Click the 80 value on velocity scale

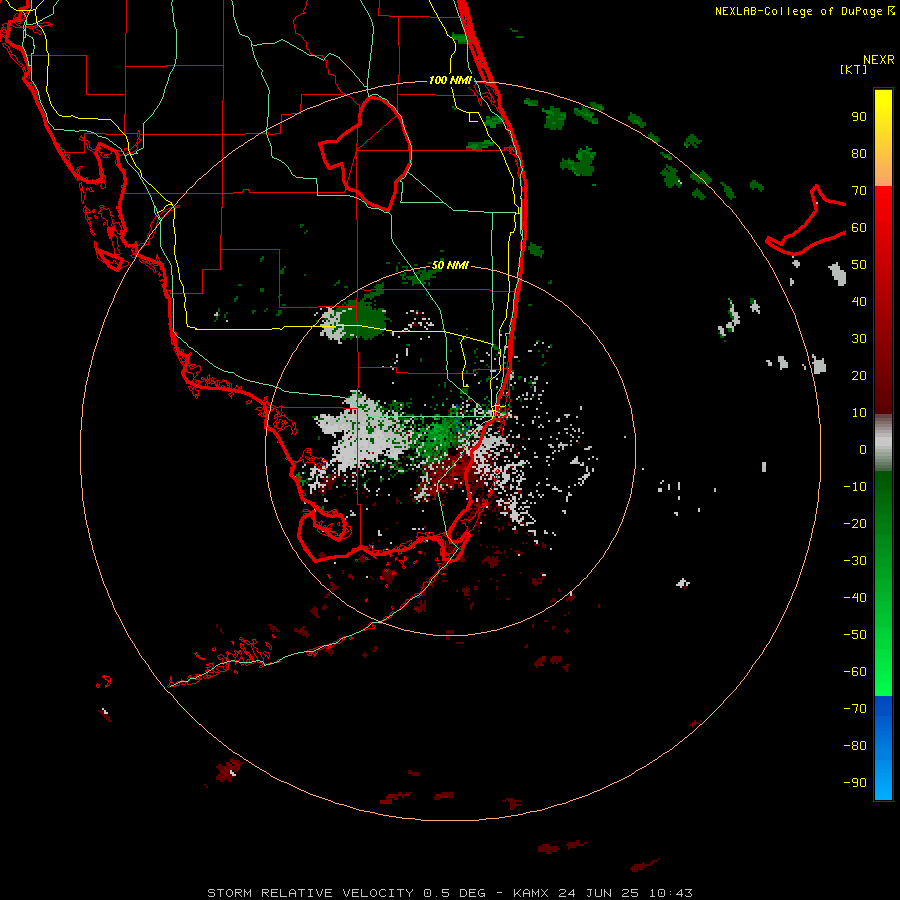[859, 154]
